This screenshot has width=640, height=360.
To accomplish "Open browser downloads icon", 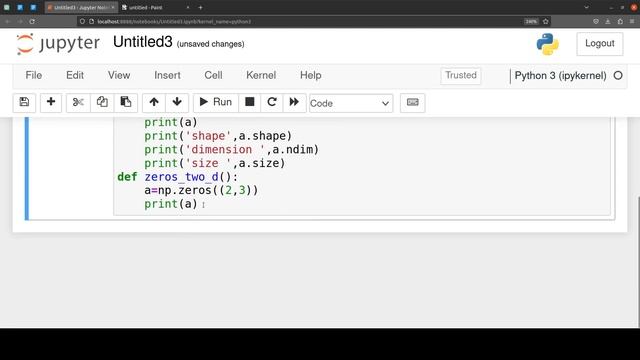I will [608, 21].
